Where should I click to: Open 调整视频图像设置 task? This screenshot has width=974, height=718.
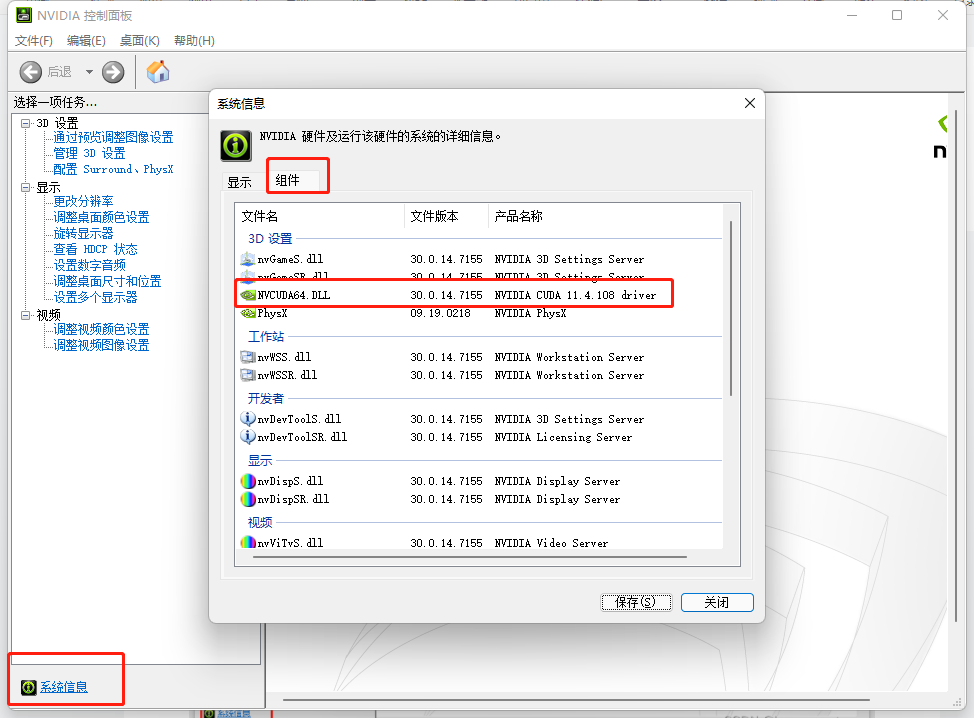tap(101, 345)
